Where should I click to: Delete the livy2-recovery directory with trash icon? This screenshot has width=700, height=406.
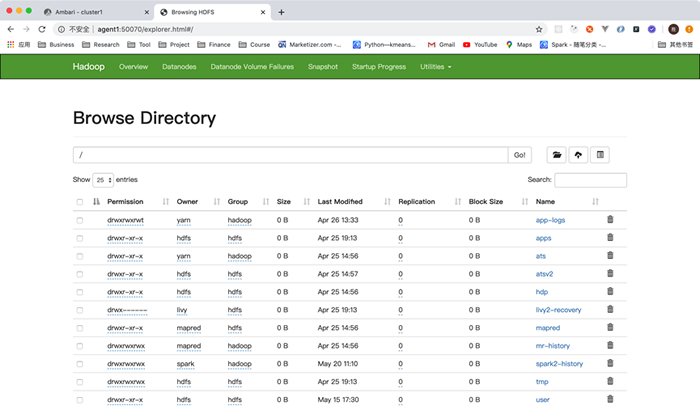[x=610, y=309]
